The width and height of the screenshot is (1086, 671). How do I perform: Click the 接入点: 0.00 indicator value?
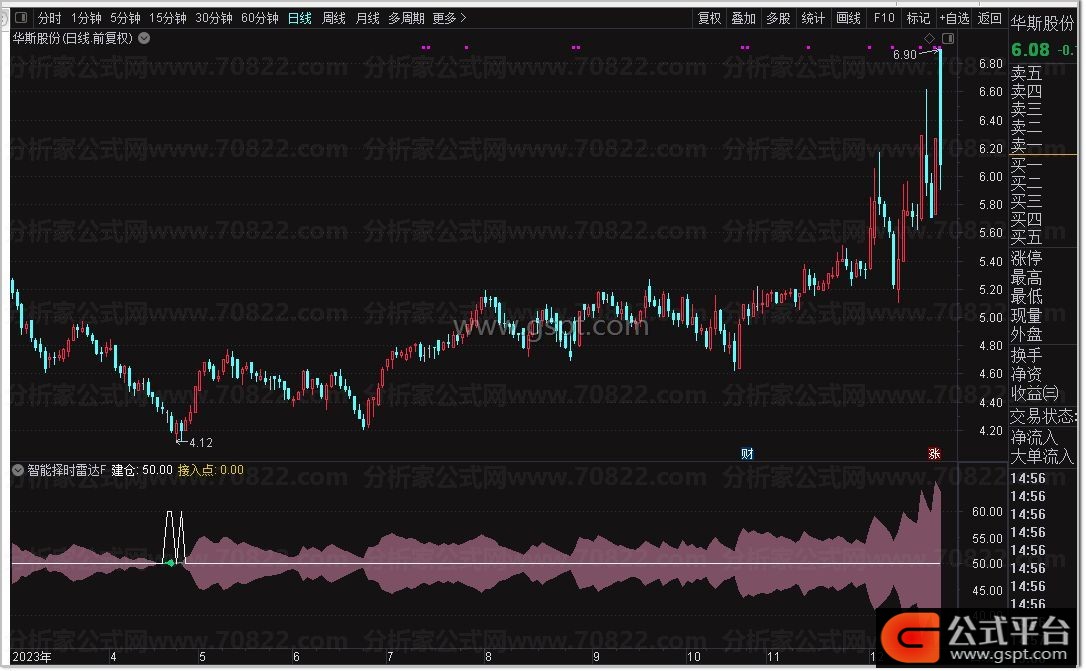[x=211, y=470]
